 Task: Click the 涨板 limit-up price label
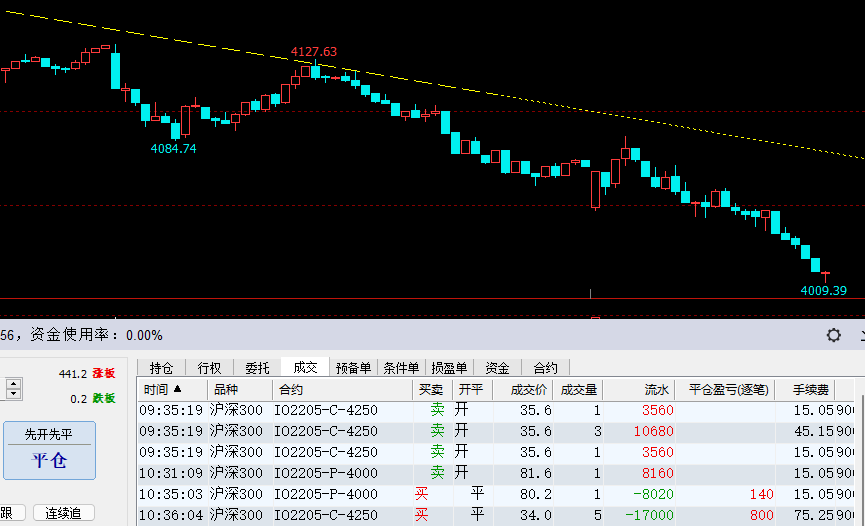tap(104, 373)
